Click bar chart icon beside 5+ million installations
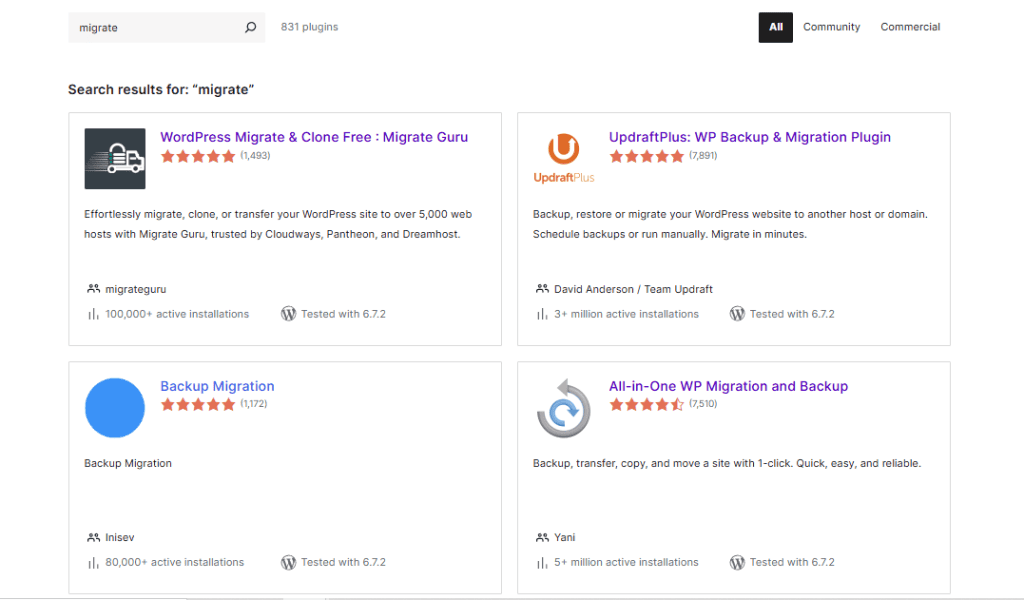The width and height of the screenshot is (1024, 600). (x=542, y=562)
